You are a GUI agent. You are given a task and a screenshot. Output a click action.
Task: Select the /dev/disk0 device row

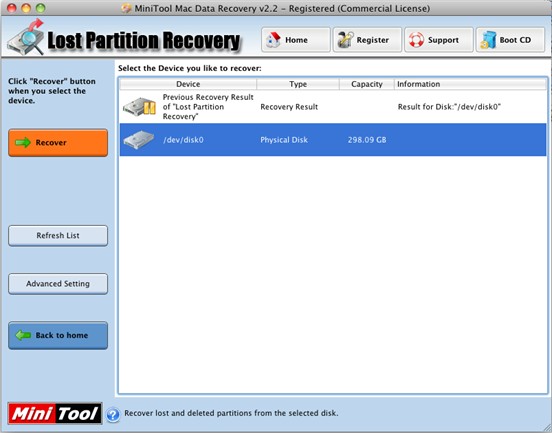click(x=333, y=140)
